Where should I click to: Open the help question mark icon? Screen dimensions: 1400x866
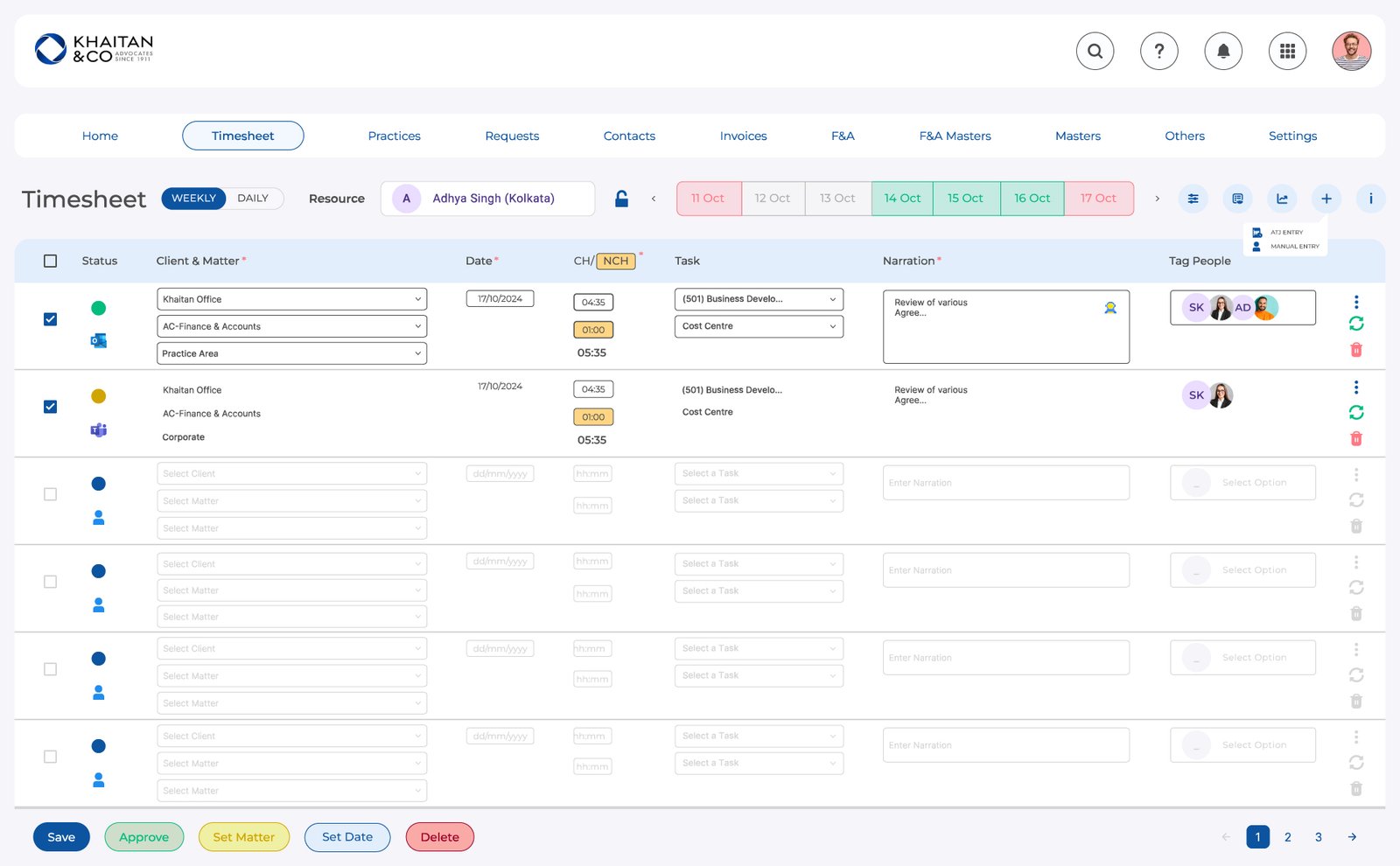pyautogui.click(x=1159, y=51)
